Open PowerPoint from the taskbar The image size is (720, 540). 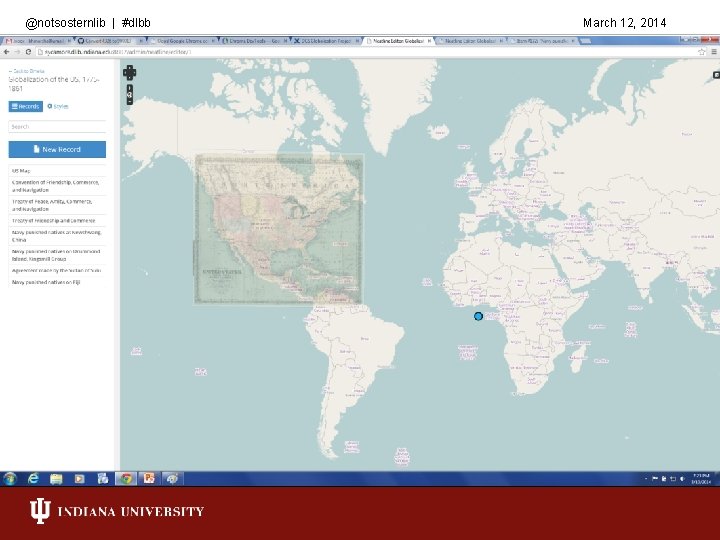(149, 478)
